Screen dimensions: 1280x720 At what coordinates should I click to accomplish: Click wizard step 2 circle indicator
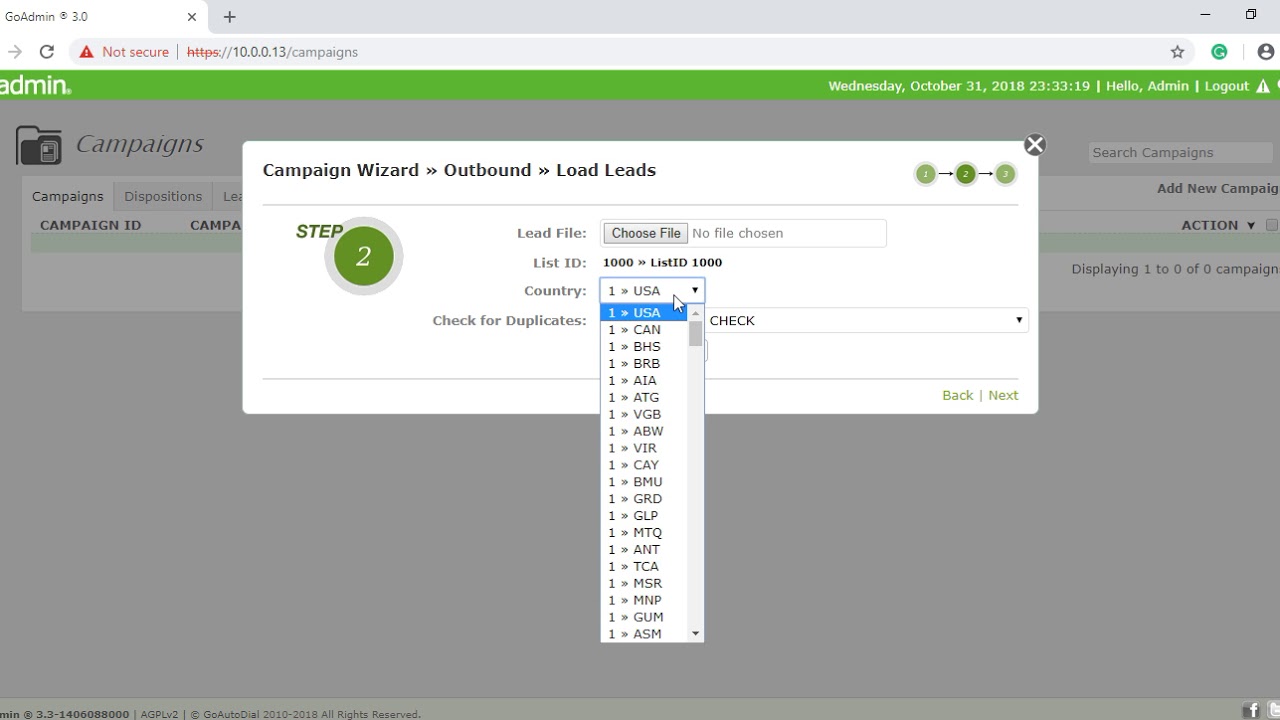pos(965,174)
